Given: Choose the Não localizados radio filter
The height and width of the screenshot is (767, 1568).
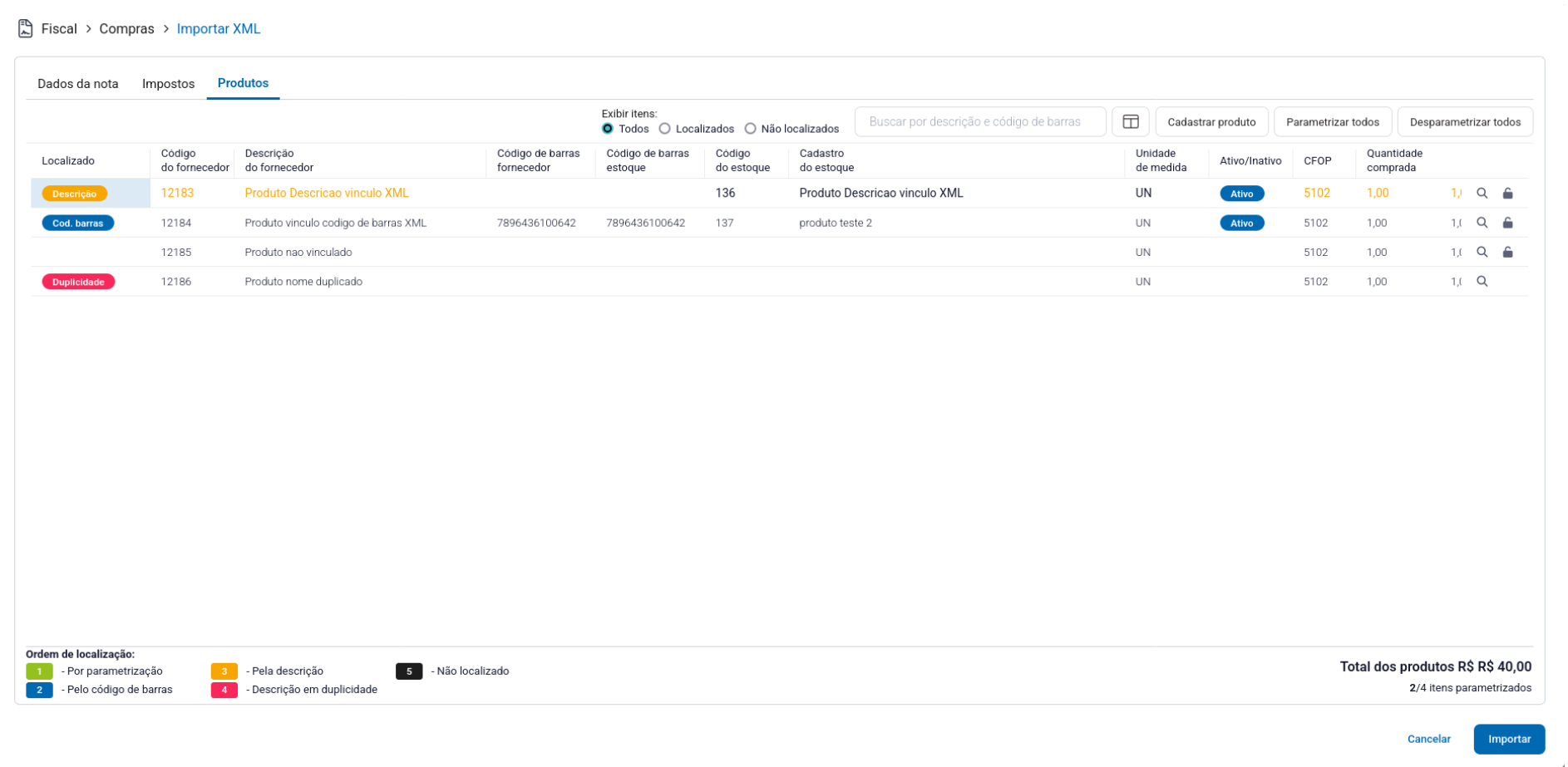Looking at the screenshot, I should tap(750, 129).
